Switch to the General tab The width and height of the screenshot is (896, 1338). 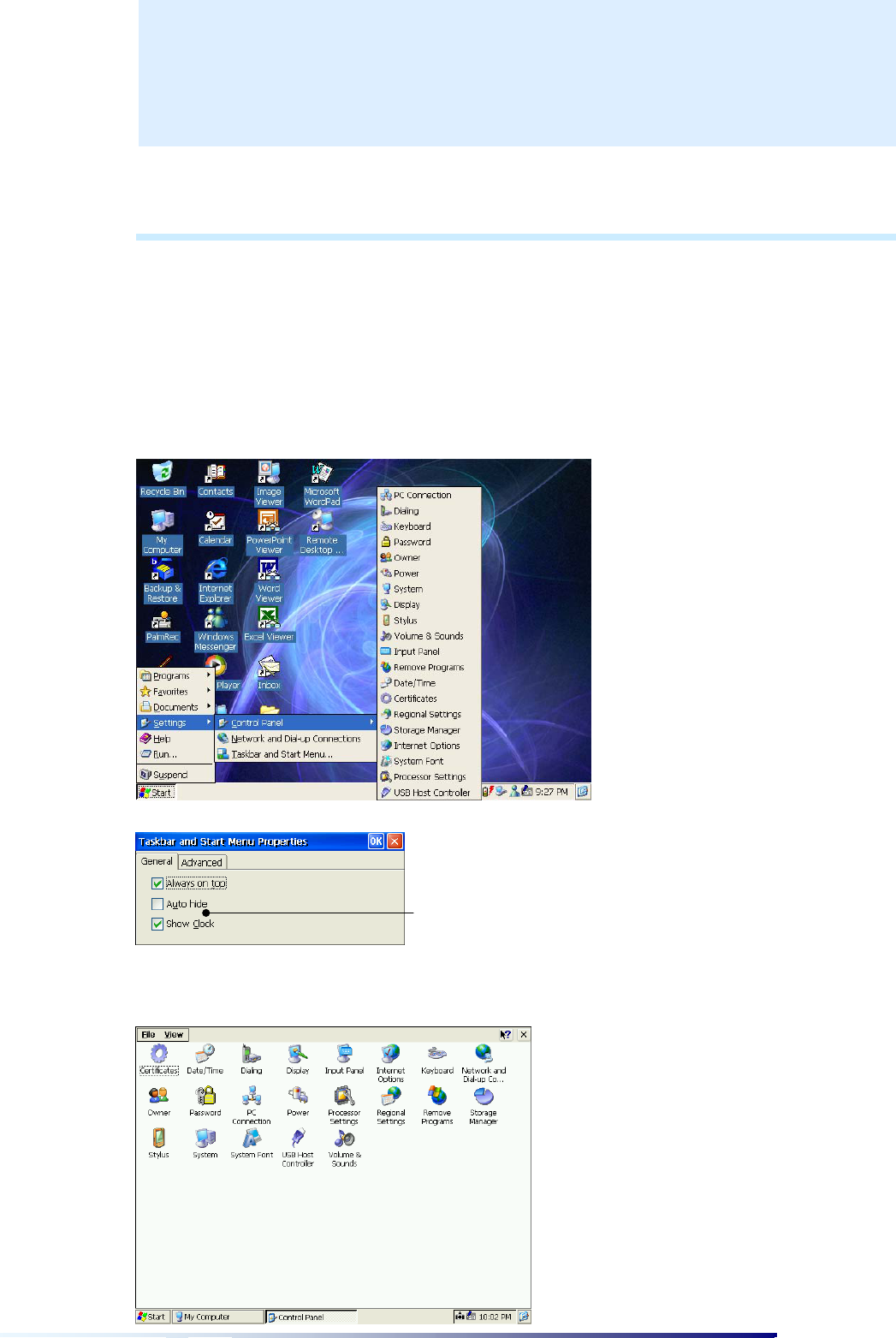click(x=157, y=861)
